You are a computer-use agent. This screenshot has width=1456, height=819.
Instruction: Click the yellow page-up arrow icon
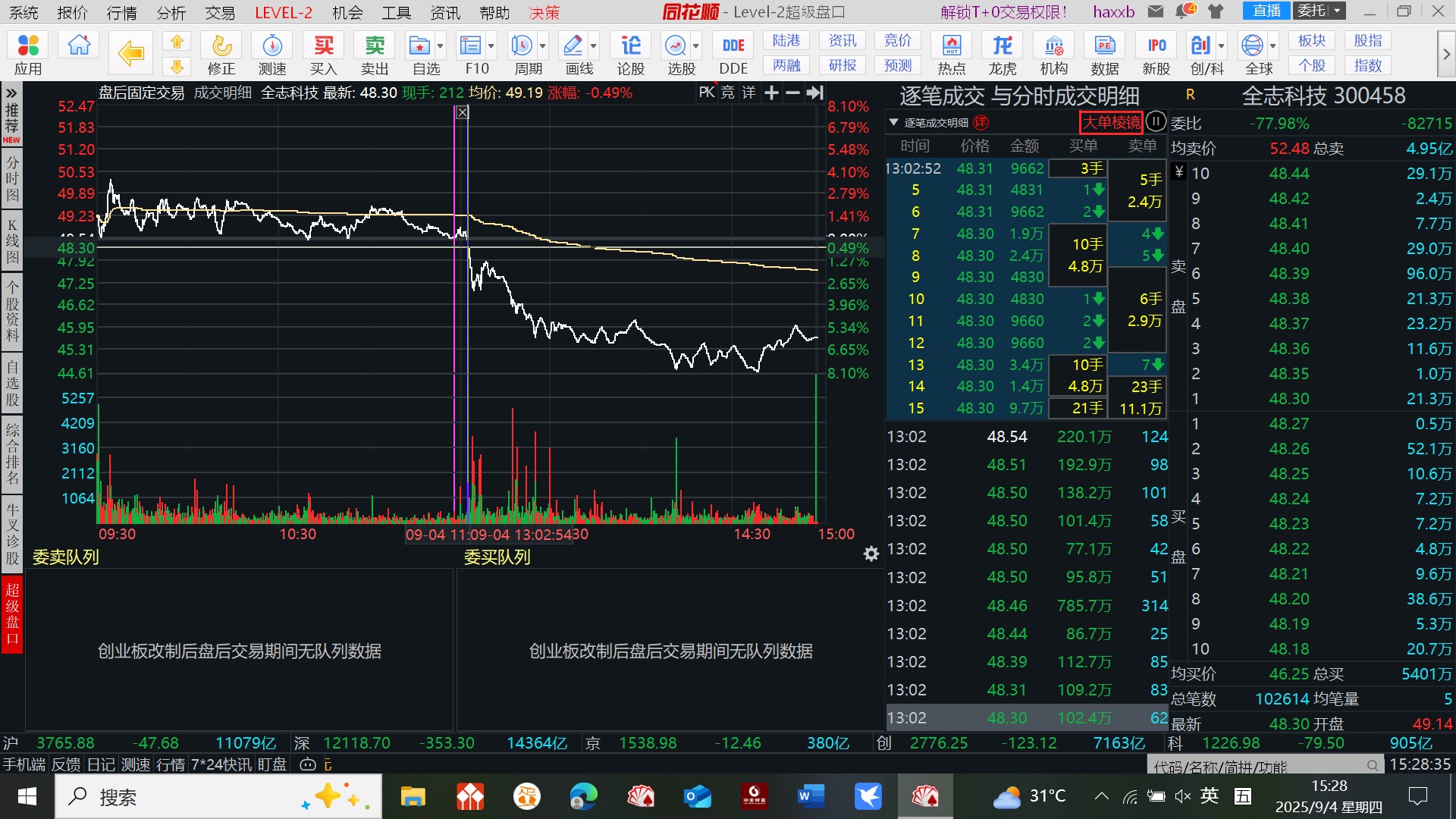[x=177, y=42]
